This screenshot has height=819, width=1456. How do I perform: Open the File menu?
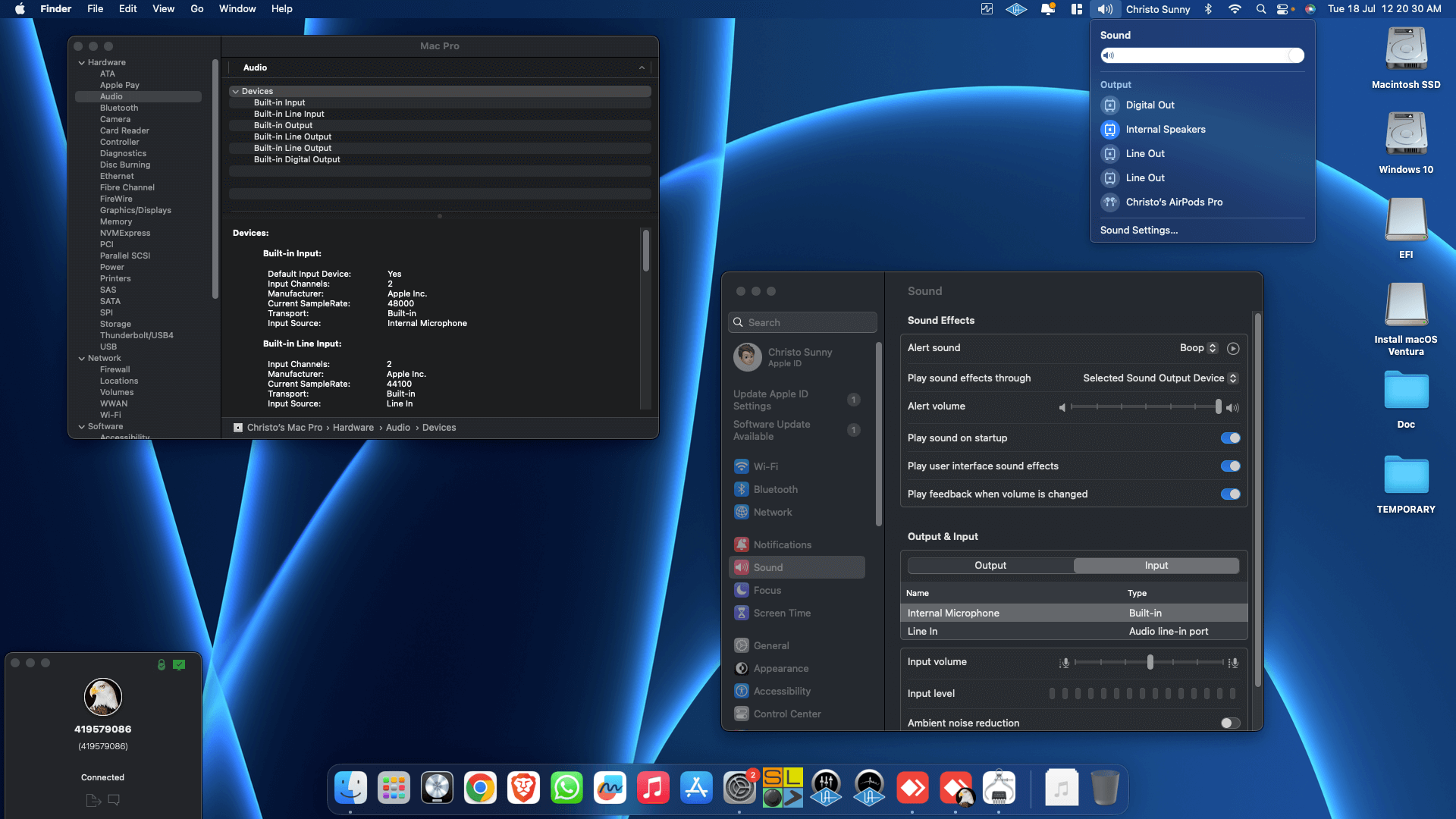coord(96,9)
